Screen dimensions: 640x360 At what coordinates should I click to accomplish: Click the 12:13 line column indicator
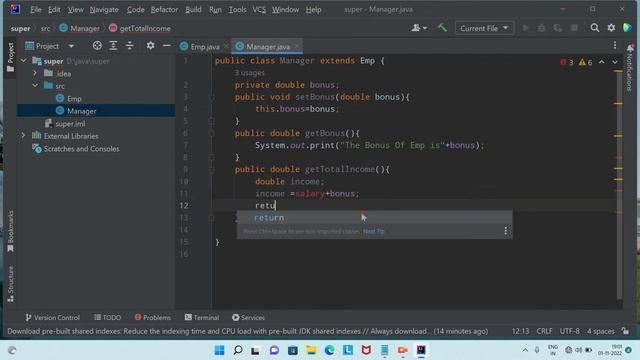click(520, 331)
